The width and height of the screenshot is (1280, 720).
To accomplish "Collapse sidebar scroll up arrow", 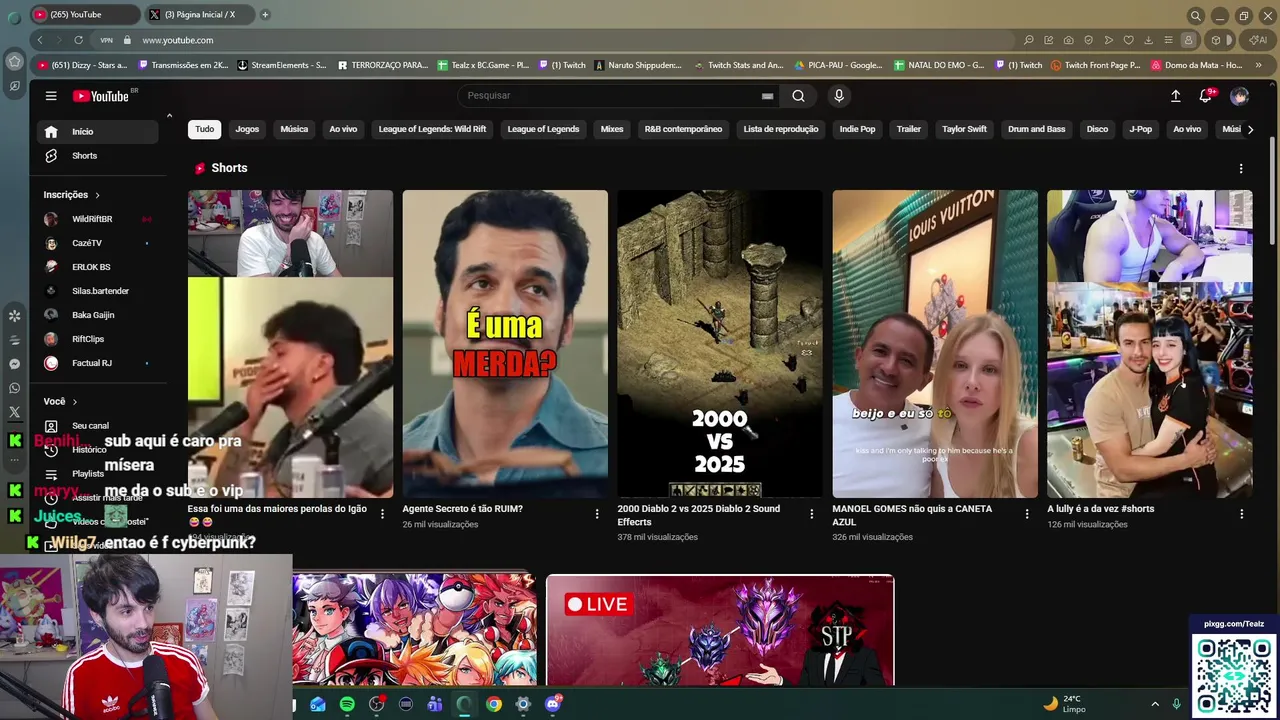I will click(x=169, y=117).
